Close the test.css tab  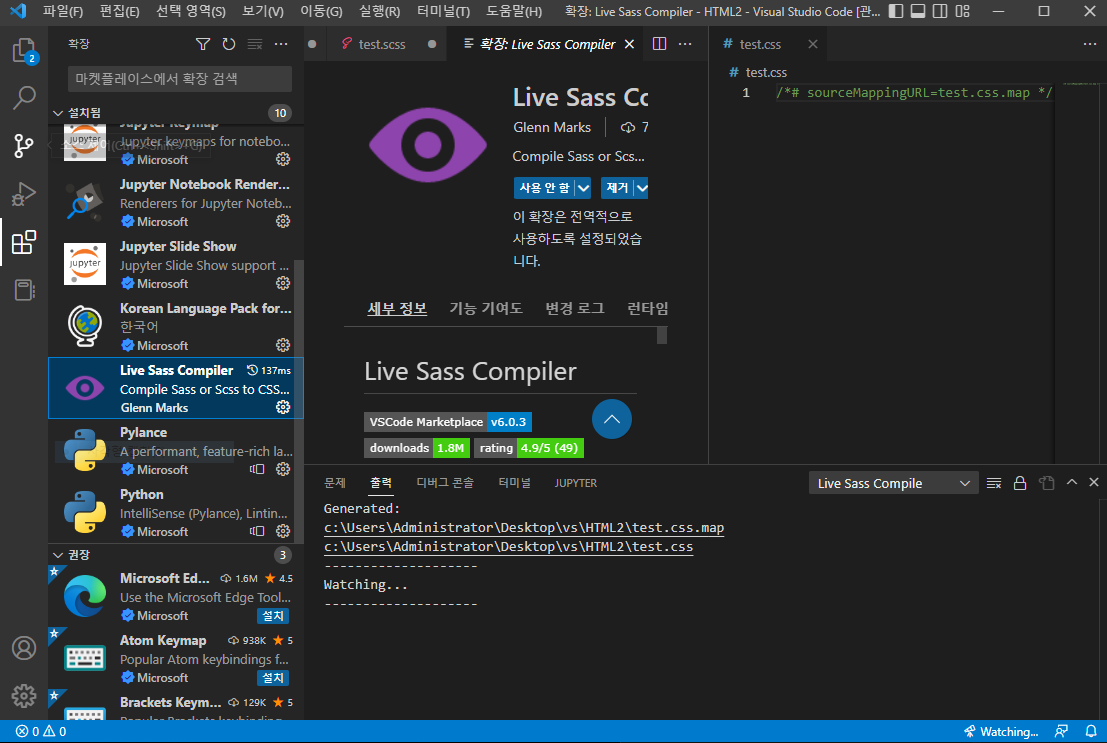point(813,44)
